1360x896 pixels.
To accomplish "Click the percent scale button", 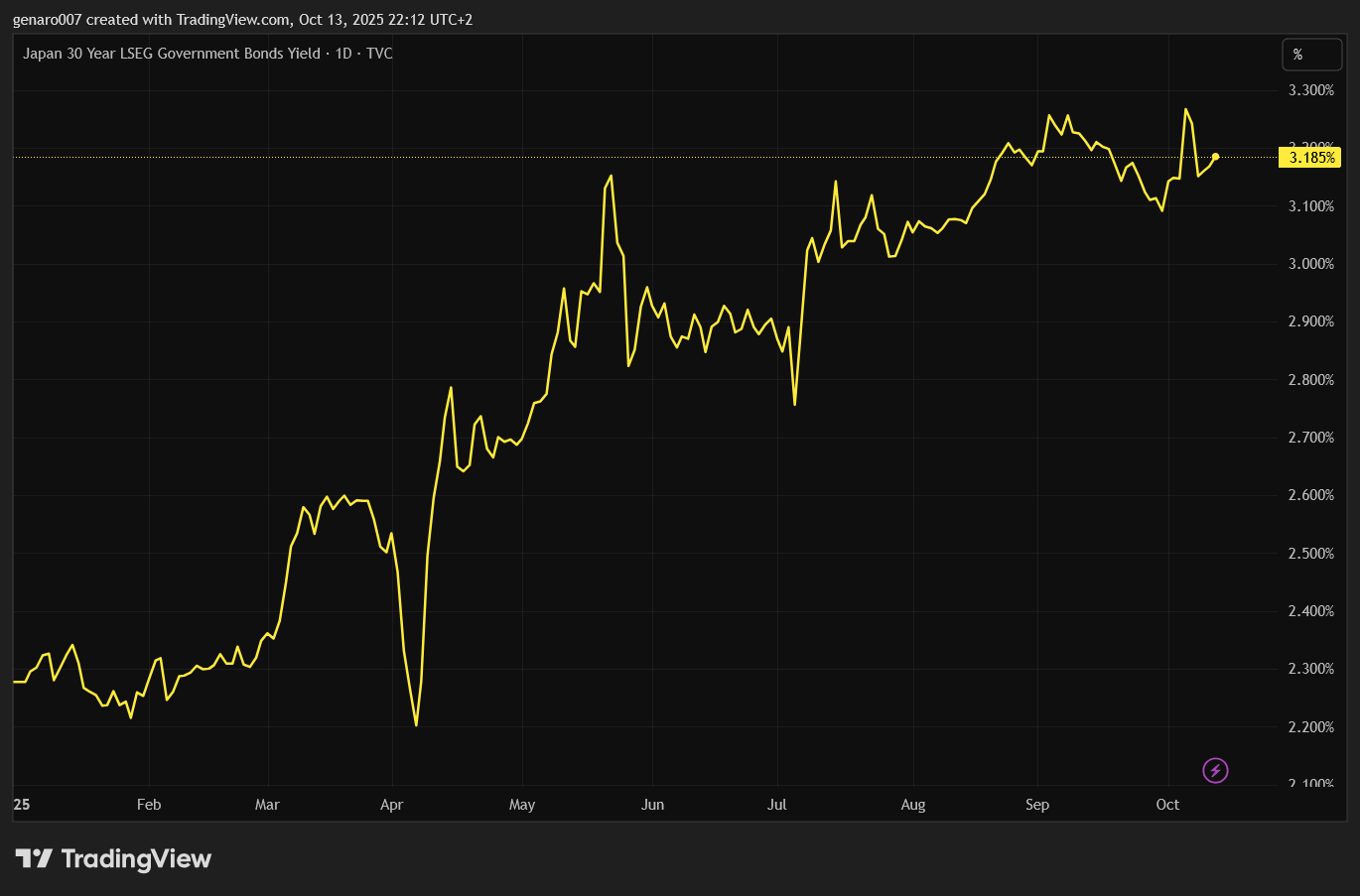I will (1311, 55).
